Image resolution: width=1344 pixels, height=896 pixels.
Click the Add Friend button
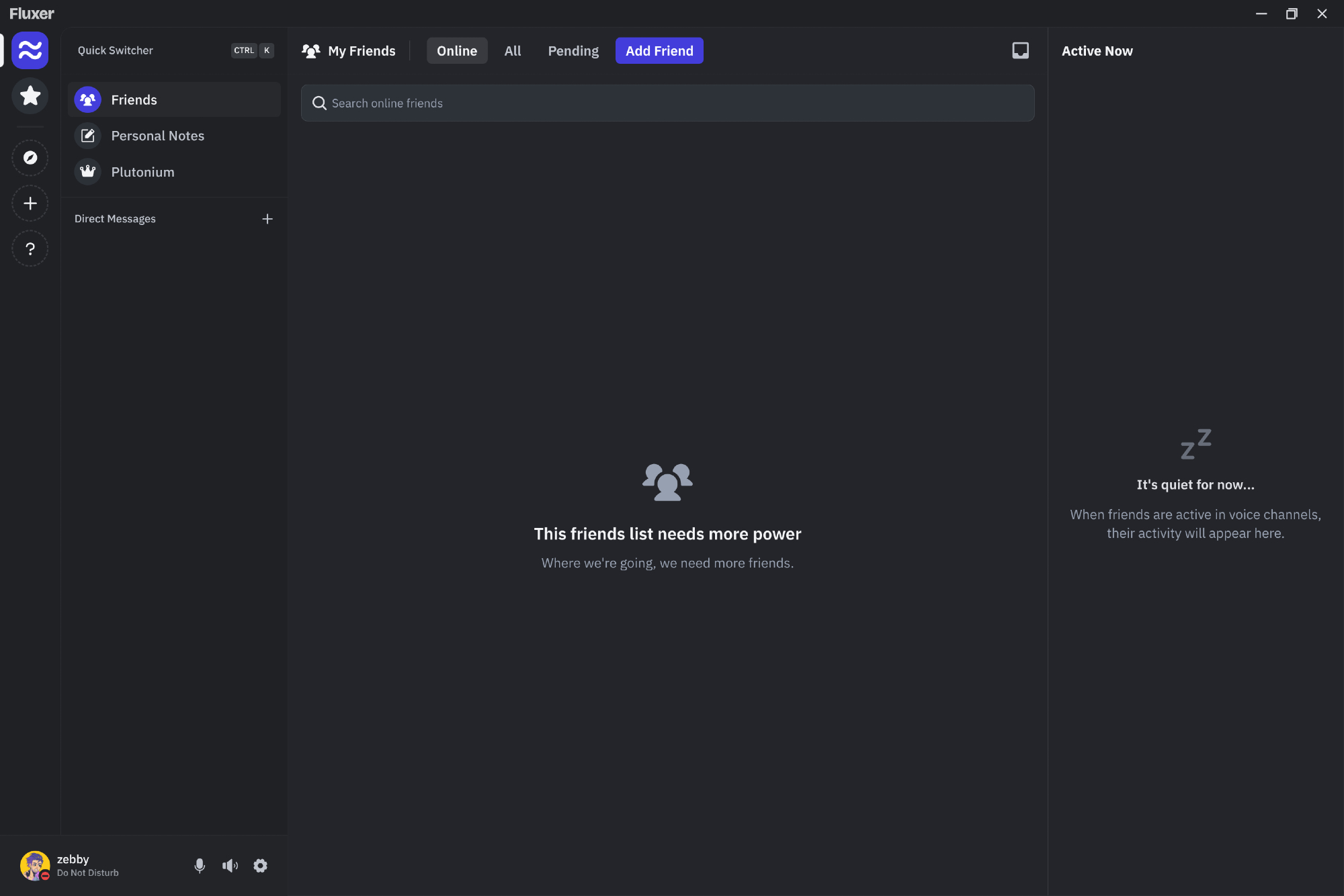[659, 51]
